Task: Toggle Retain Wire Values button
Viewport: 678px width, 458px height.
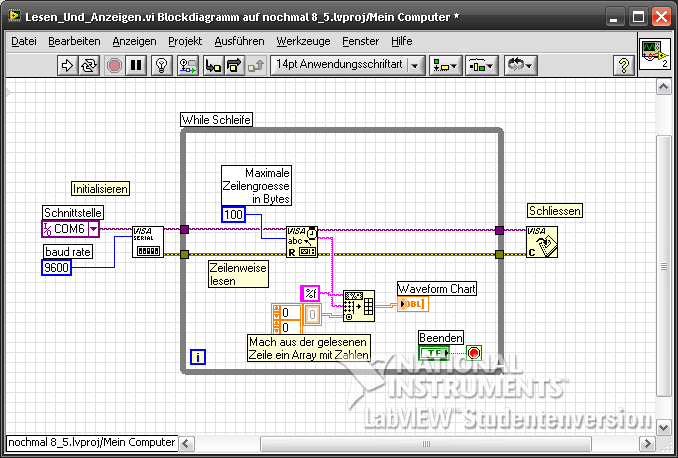Action: click(188, 66)
